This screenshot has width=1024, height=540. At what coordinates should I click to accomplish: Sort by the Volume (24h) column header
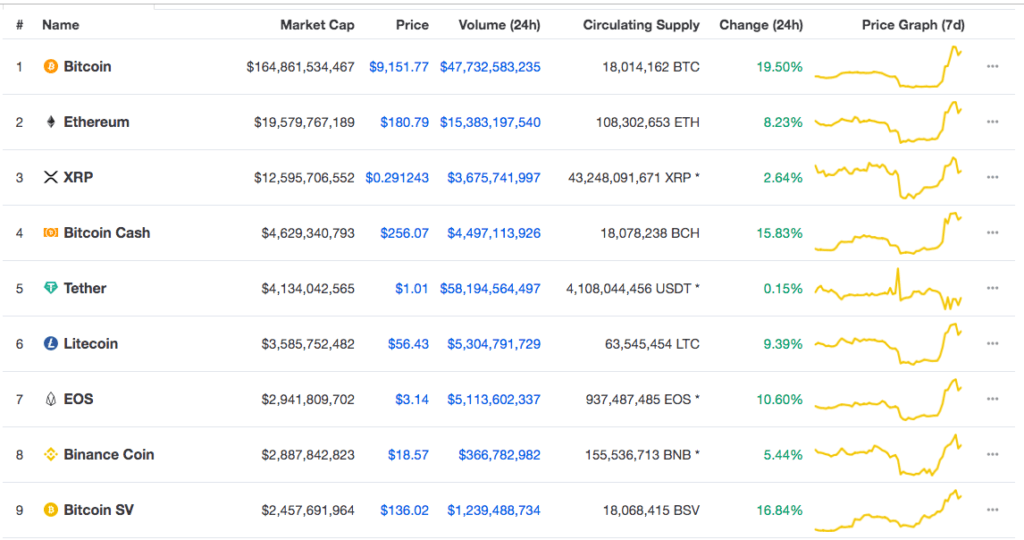click(x=500, y=25)
